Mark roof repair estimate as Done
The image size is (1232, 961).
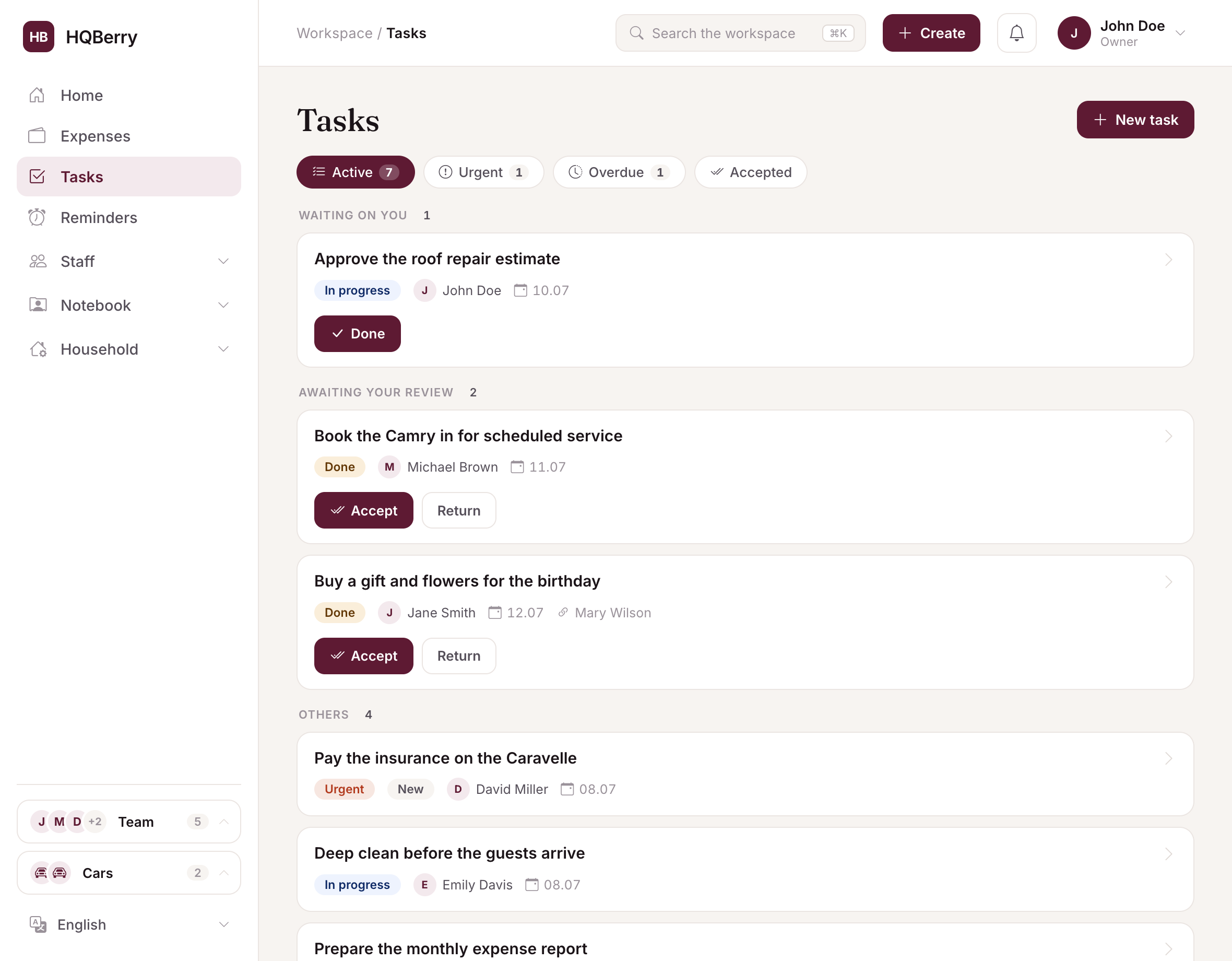(x=357, y=334)
